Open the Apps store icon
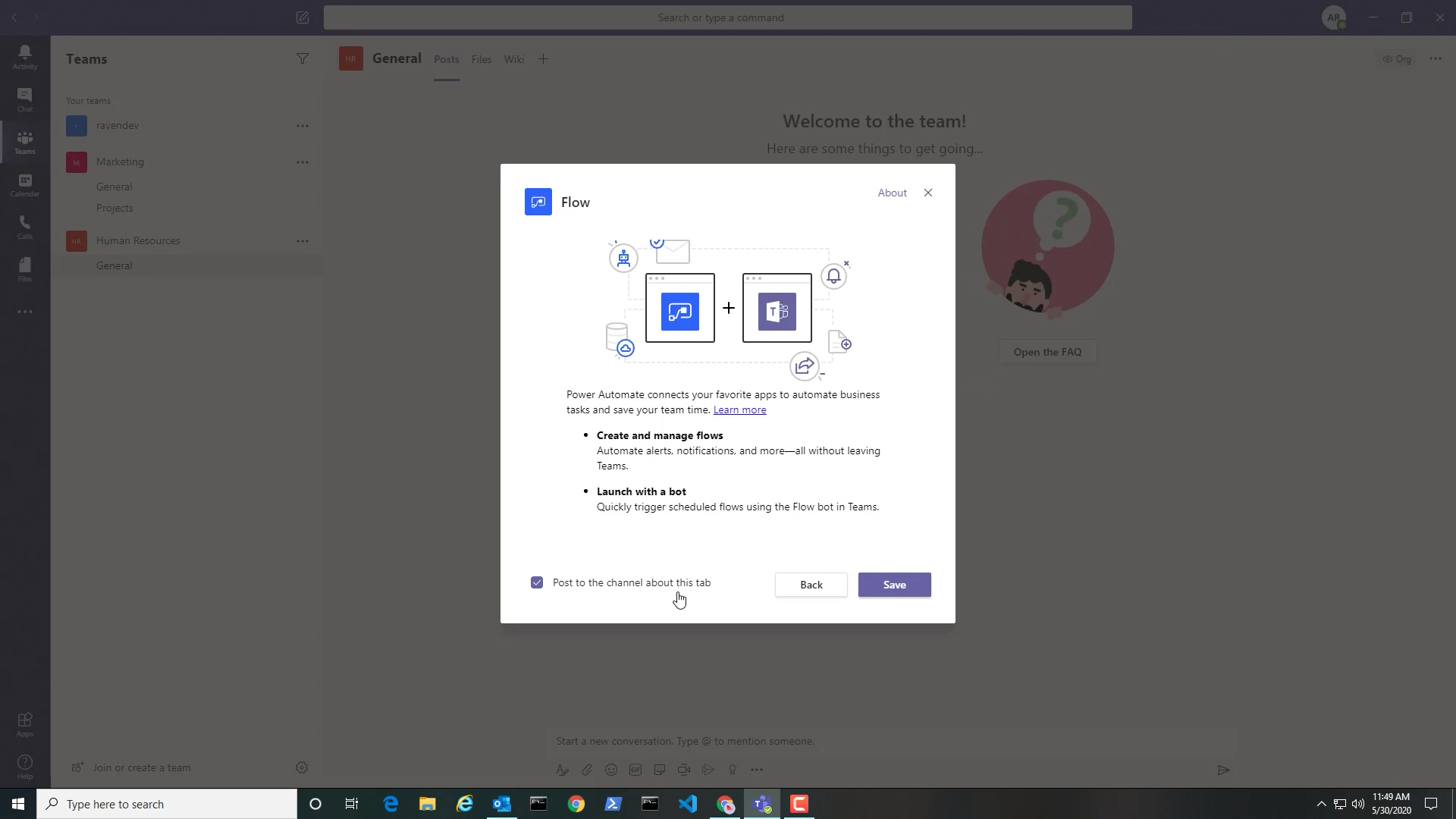The height and width of the screenshot is (819, 1456). click(x=25, y=724)
